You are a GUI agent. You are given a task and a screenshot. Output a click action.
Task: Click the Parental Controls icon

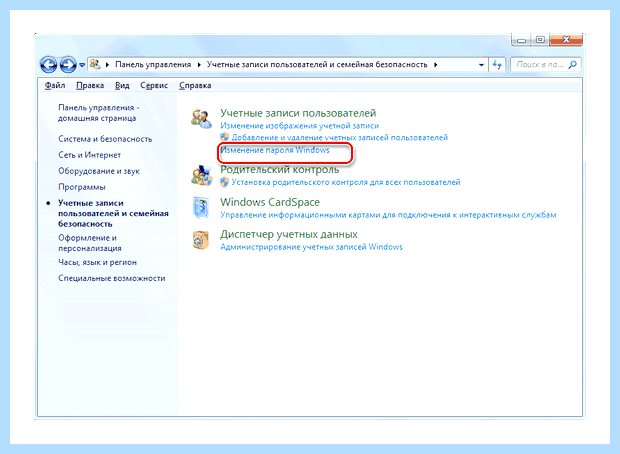pos(201,176)
